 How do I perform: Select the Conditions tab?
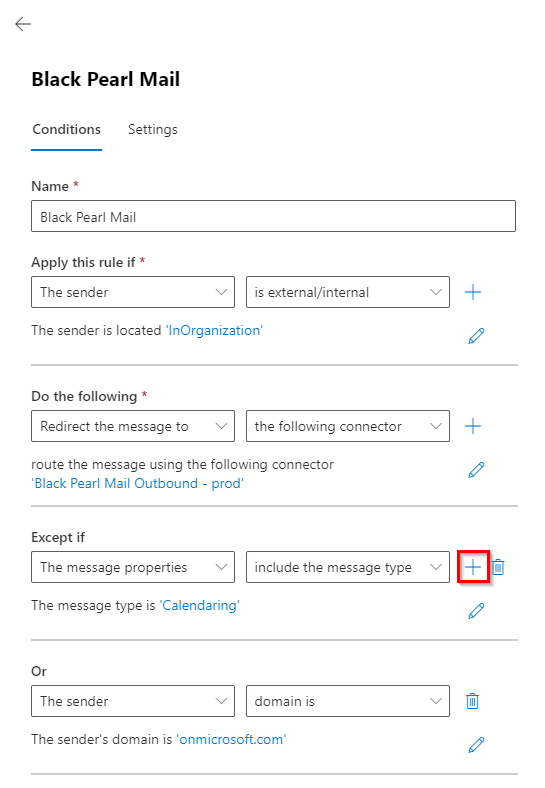click(x=66, y=130)
